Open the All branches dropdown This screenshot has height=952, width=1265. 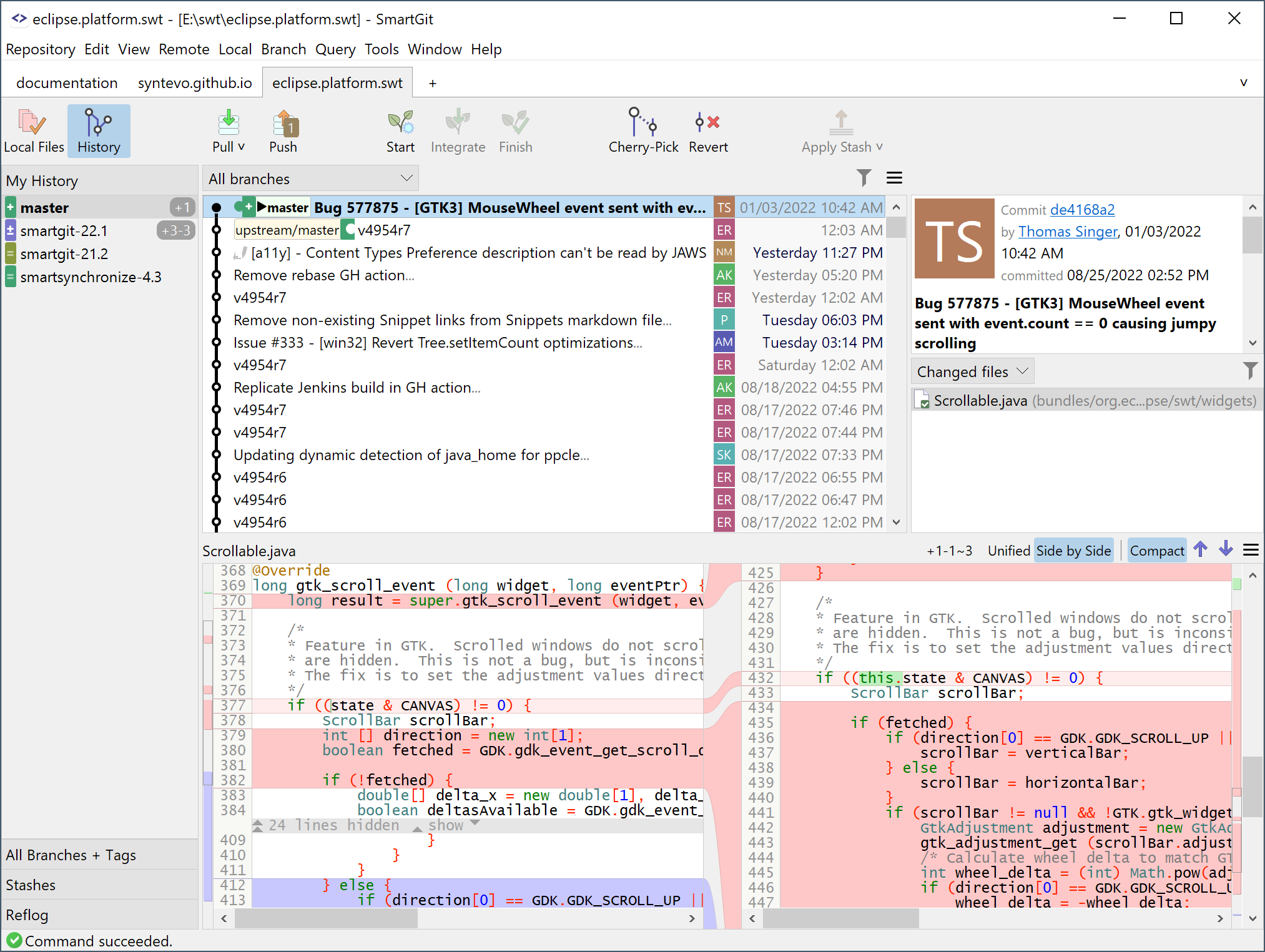click(x=310, y=179)
